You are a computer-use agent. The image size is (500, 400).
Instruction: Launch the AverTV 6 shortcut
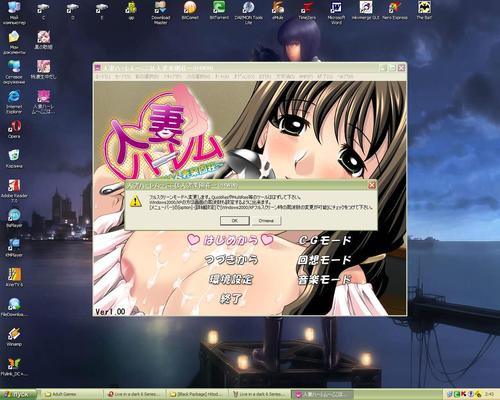pos(14,278)
